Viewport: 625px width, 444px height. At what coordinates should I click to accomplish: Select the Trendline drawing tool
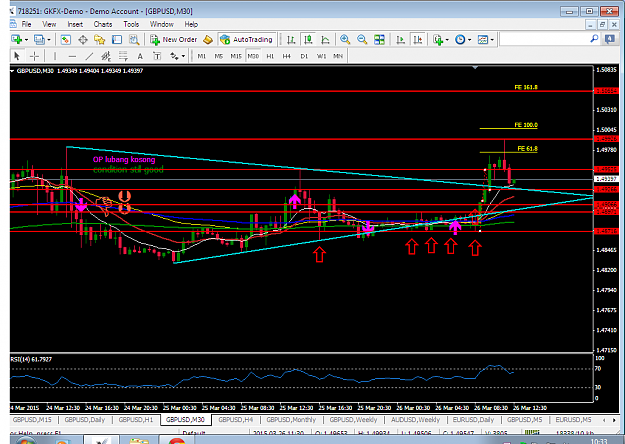(89, 56)
